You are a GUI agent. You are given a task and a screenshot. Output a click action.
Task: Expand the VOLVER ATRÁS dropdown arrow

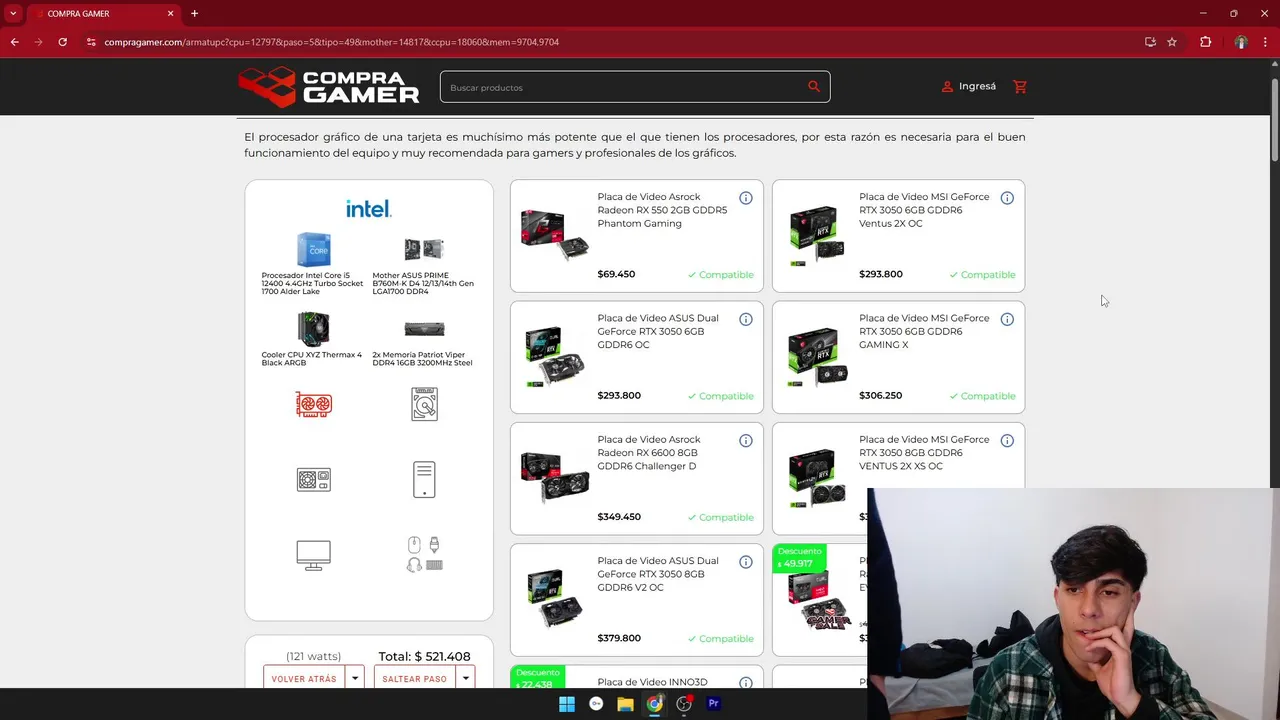354,678
